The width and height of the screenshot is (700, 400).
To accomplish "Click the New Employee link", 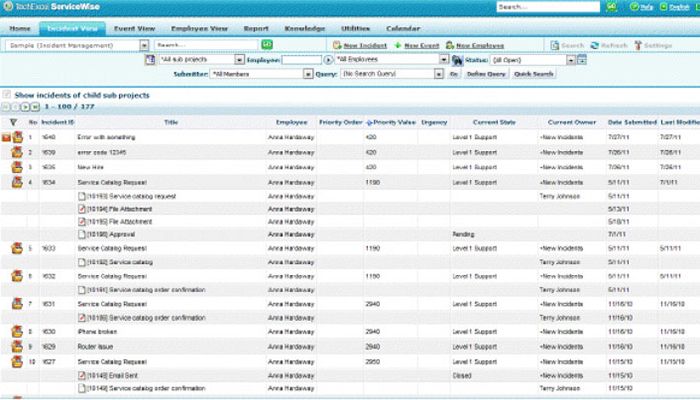I will [475, 46].
